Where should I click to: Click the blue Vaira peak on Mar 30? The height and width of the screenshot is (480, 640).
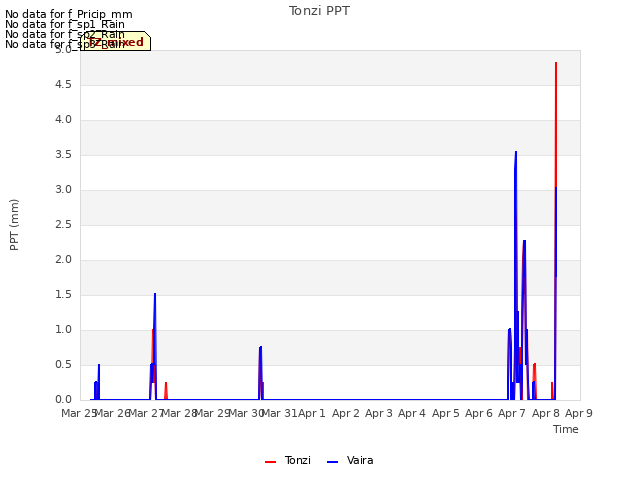coord(260,347)
